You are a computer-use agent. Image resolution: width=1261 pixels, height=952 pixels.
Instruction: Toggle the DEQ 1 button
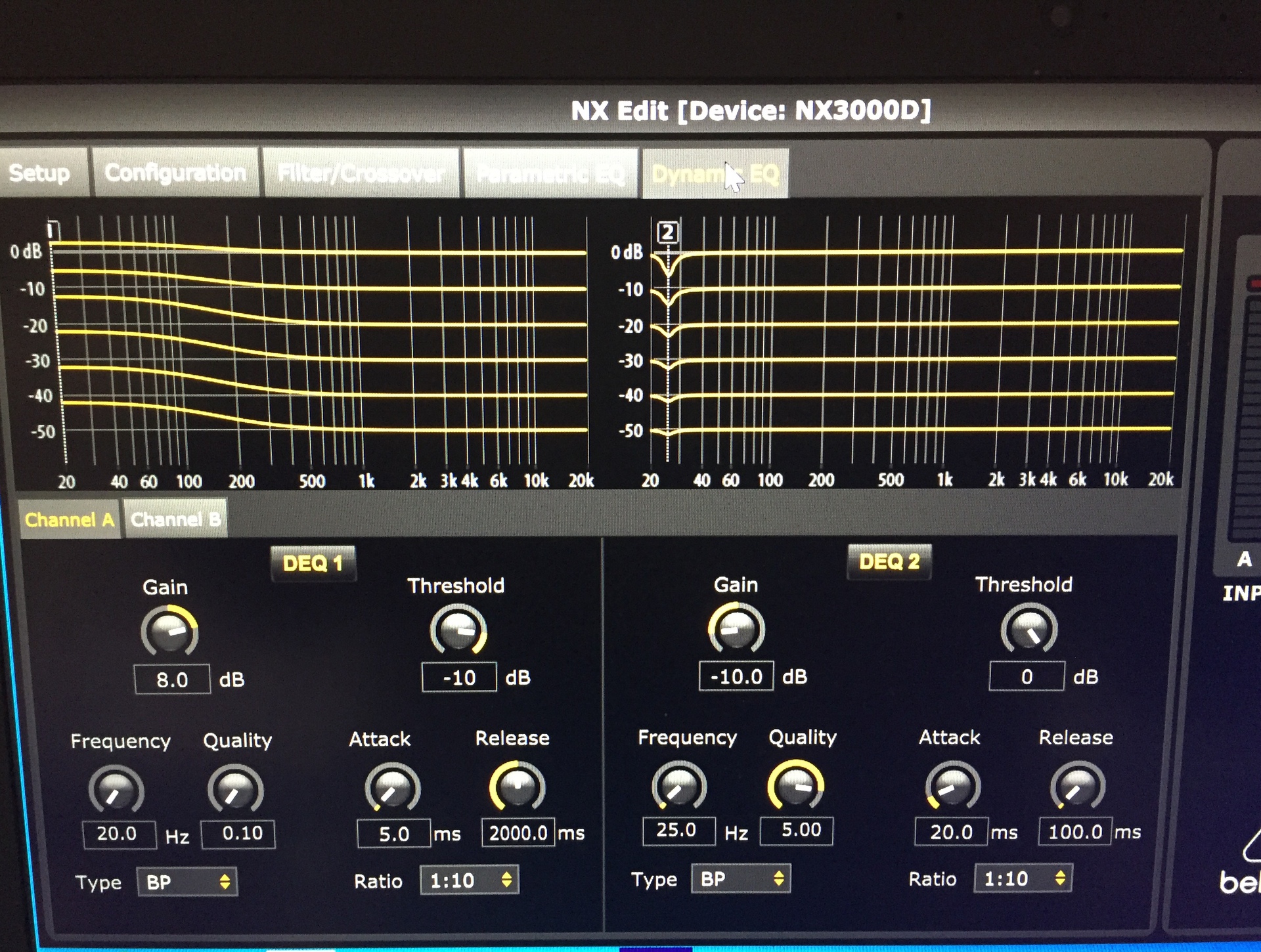pyautogui.click(x=313, y=563)
